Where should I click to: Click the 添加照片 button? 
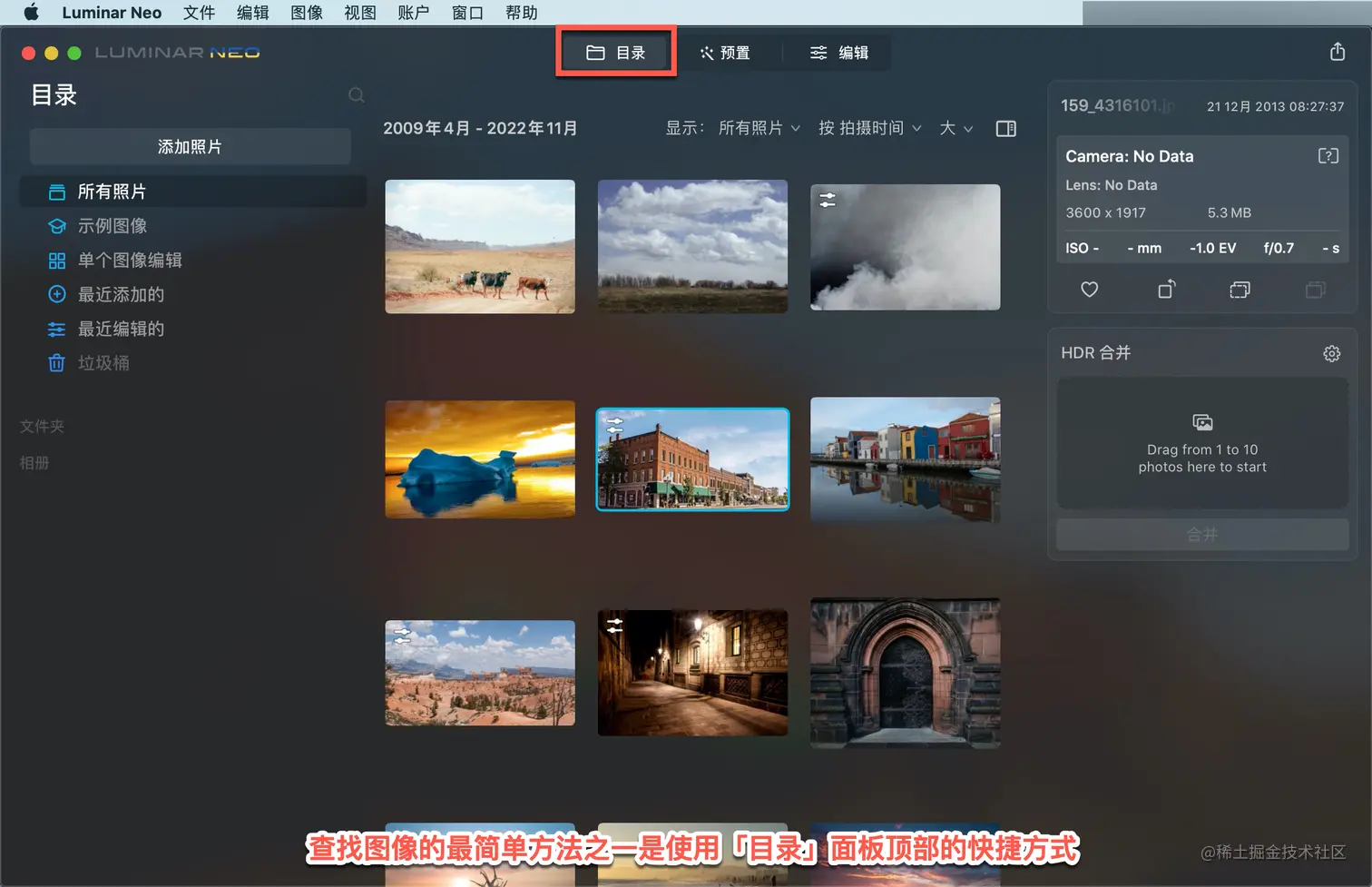190,146
